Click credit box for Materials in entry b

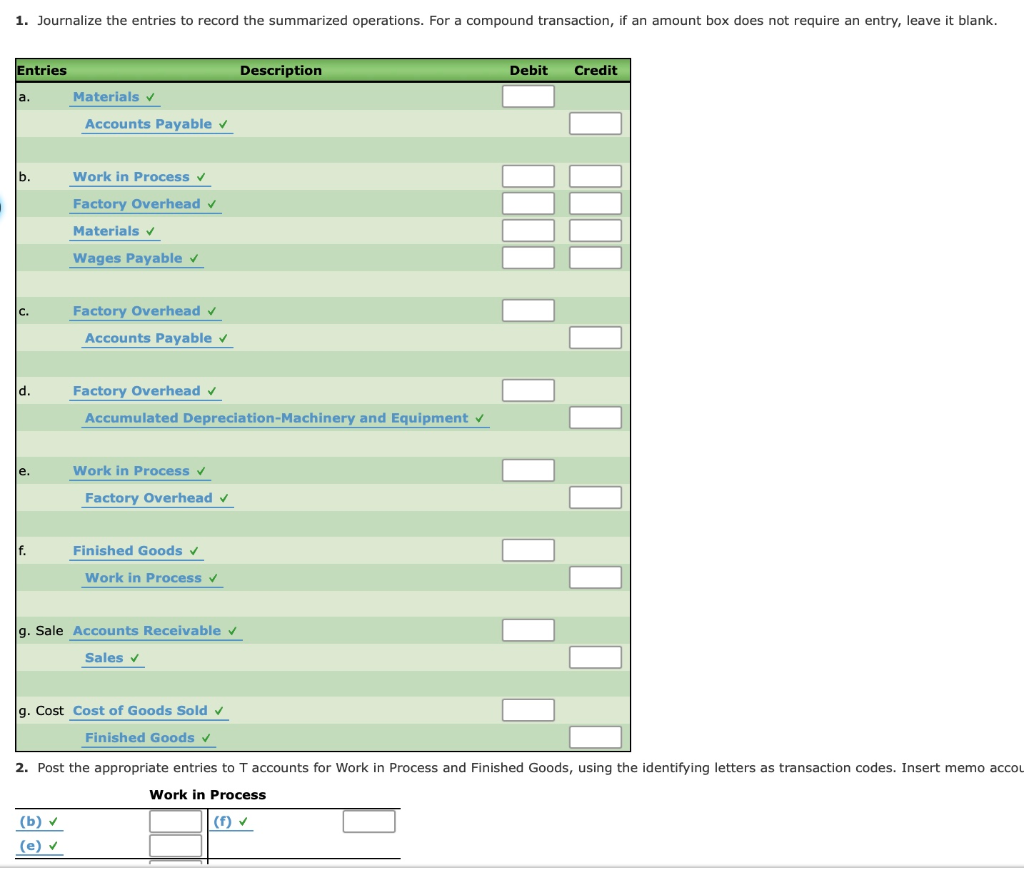(595, 231)
